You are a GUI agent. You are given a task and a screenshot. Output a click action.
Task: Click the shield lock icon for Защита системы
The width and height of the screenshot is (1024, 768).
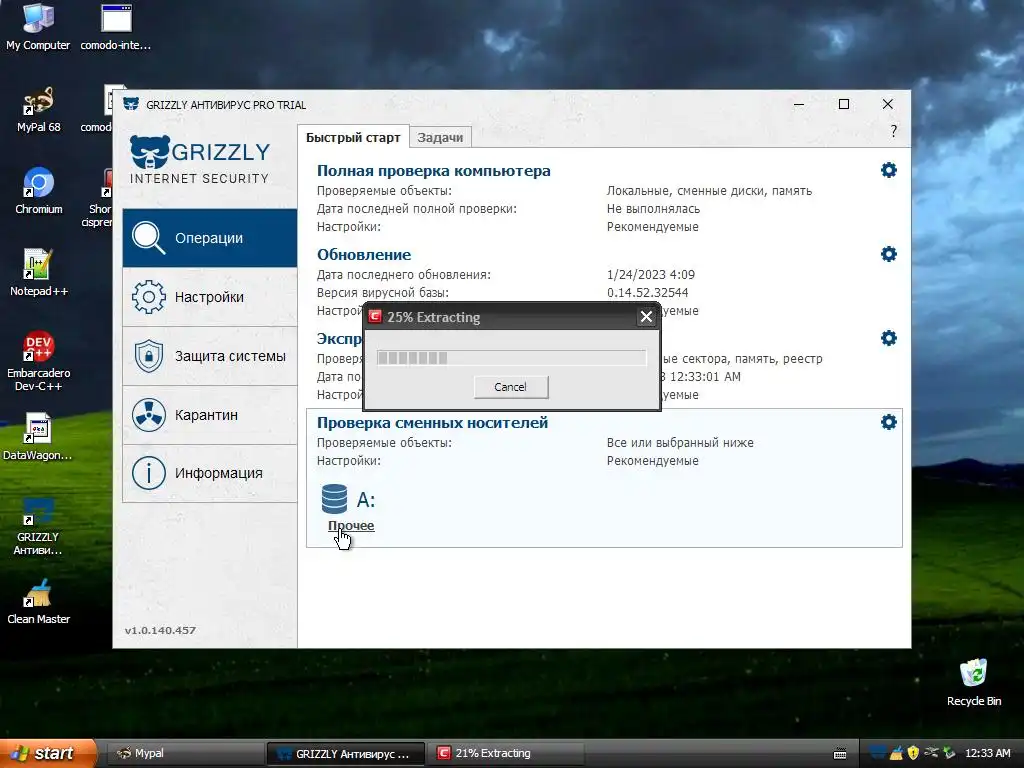pos(148,356)
